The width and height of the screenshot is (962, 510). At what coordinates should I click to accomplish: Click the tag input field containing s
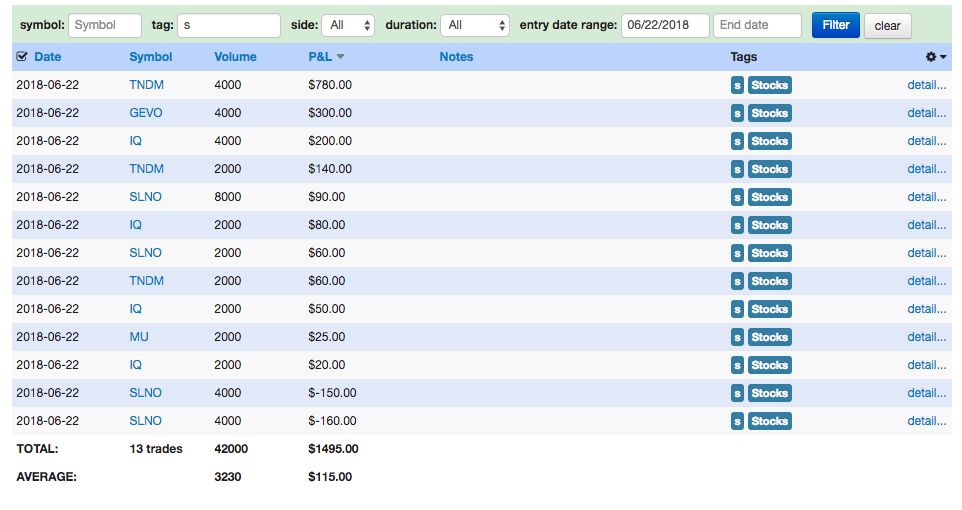pos(229,25)
